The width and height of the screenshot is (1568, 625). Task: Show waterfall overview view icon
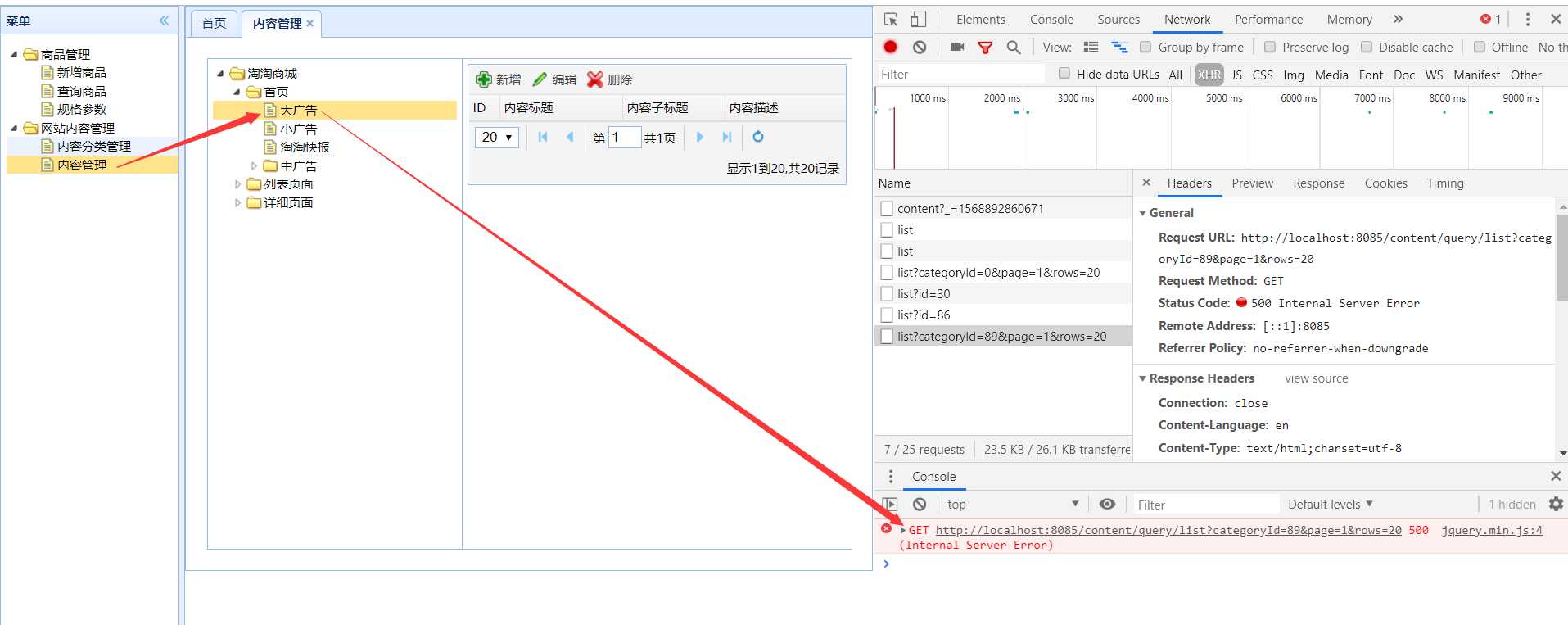[x=1119, y=47]
